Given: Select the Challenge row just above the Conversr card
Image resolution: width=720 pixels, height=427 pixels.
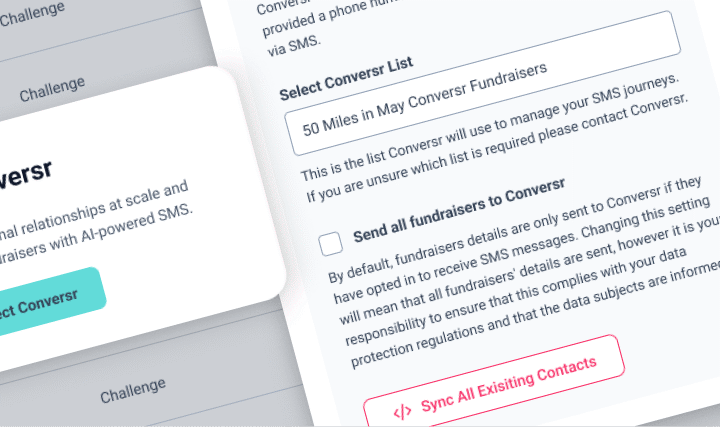Looking at the screenshot, I should click(x=52, y=89).
